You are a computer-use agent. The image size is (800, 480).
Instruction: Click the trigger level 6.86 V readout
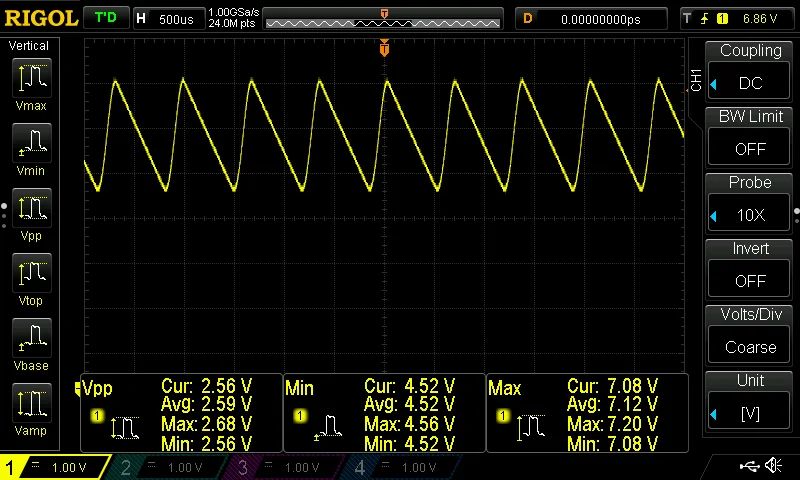click(760, 19)
